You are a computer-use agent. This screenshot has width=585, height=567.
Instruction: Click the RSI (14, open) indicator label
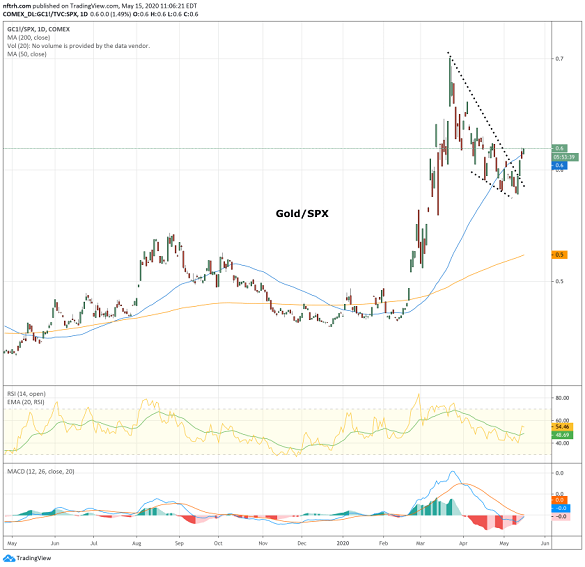tap(26, 394)
